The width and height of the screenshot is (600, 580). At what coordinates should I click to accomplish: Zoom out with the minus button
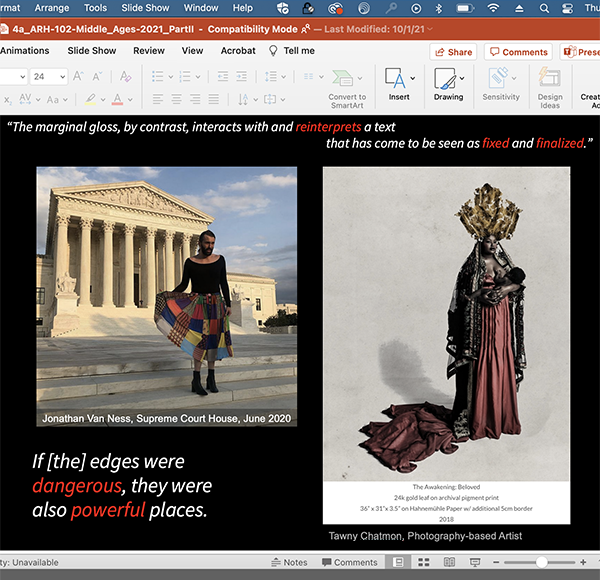coord(496,562)
